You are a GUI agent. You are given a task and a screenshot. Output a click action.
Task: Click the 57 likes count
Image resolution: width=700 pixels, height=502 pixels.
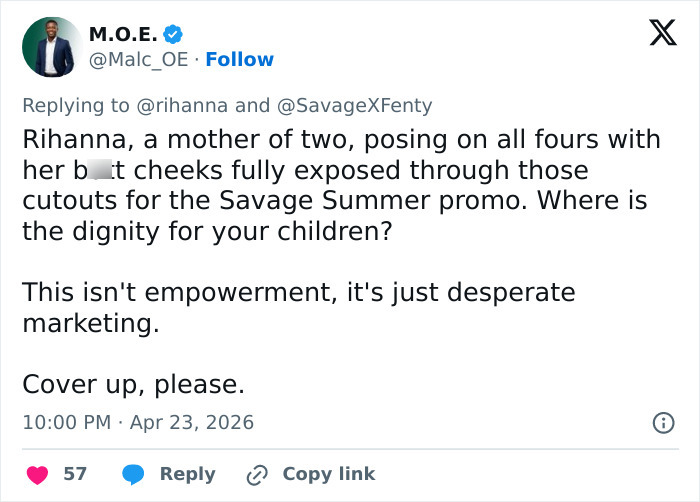(75, 474)
